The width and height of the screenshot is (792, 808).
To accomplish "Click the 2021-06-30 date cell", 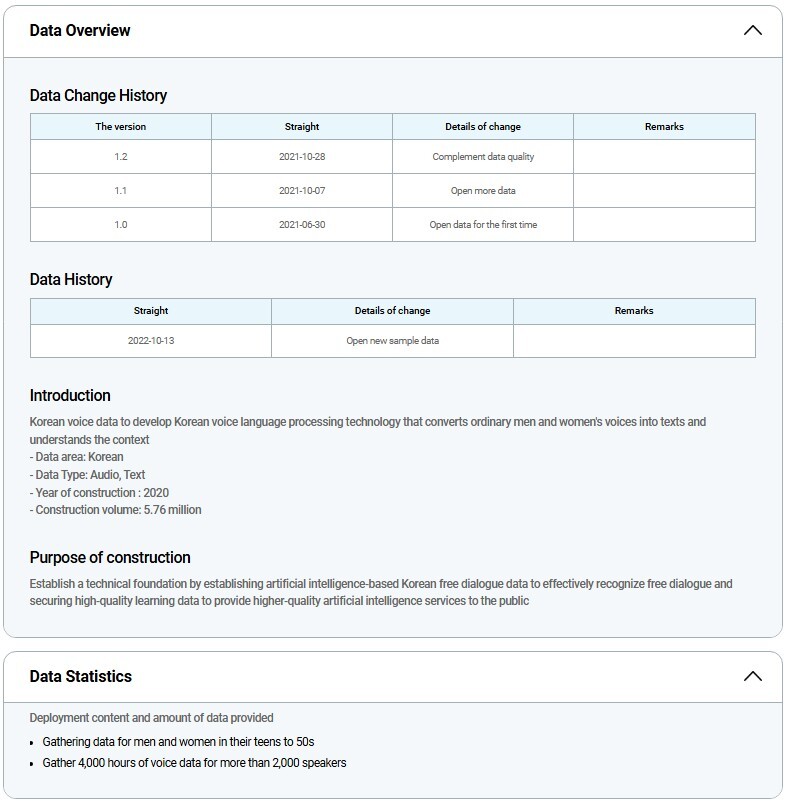I will point(302,225).
